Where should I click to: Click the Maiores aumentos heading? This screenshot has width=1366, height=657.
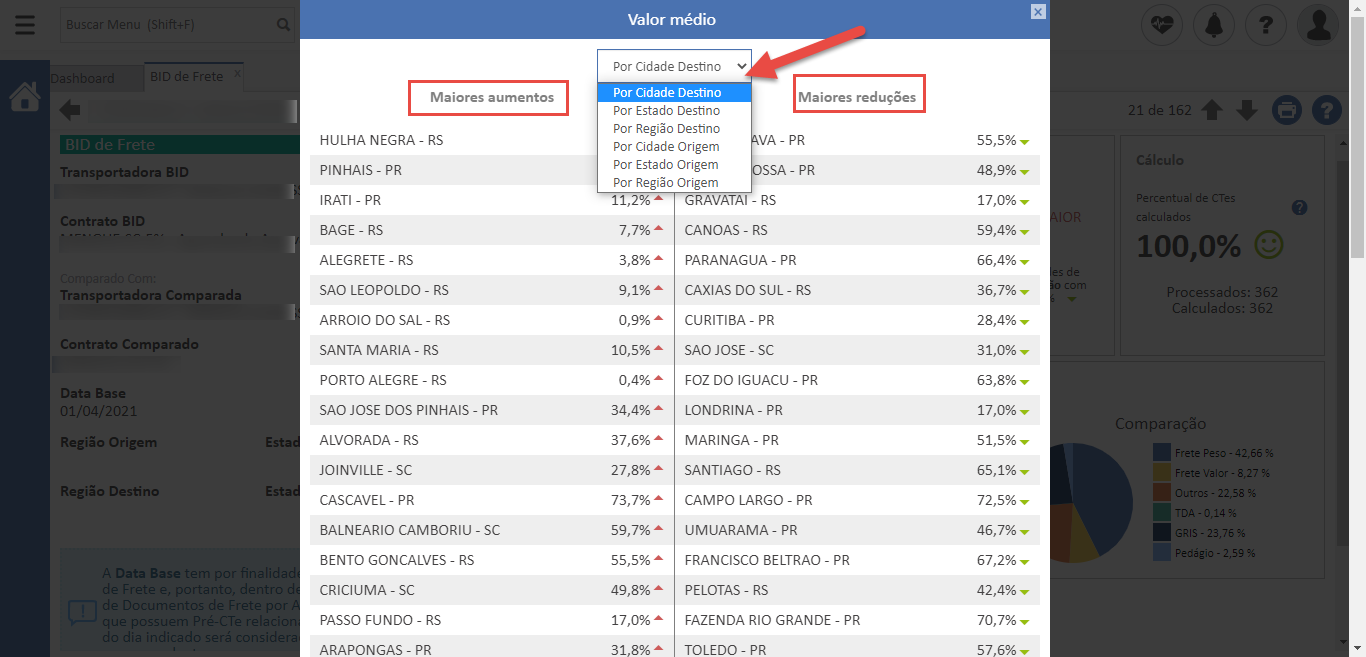pyautogui.click(x=491, y=97)
